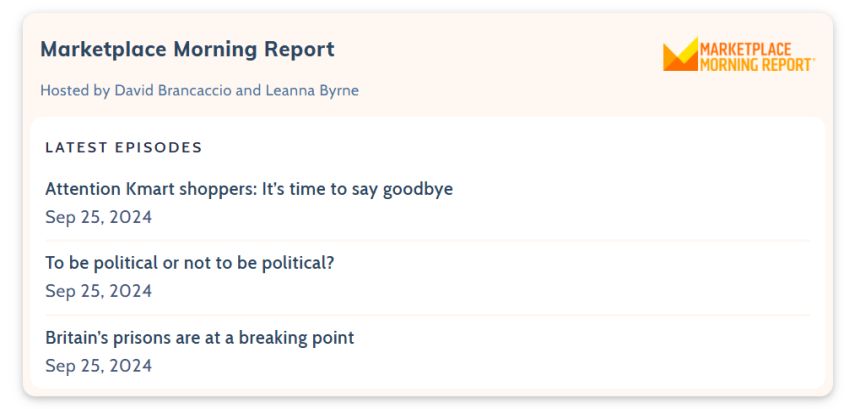The image size is (850, 409).
Task: Click host name Leanna Byrne
Action: (x=312, y=90)
